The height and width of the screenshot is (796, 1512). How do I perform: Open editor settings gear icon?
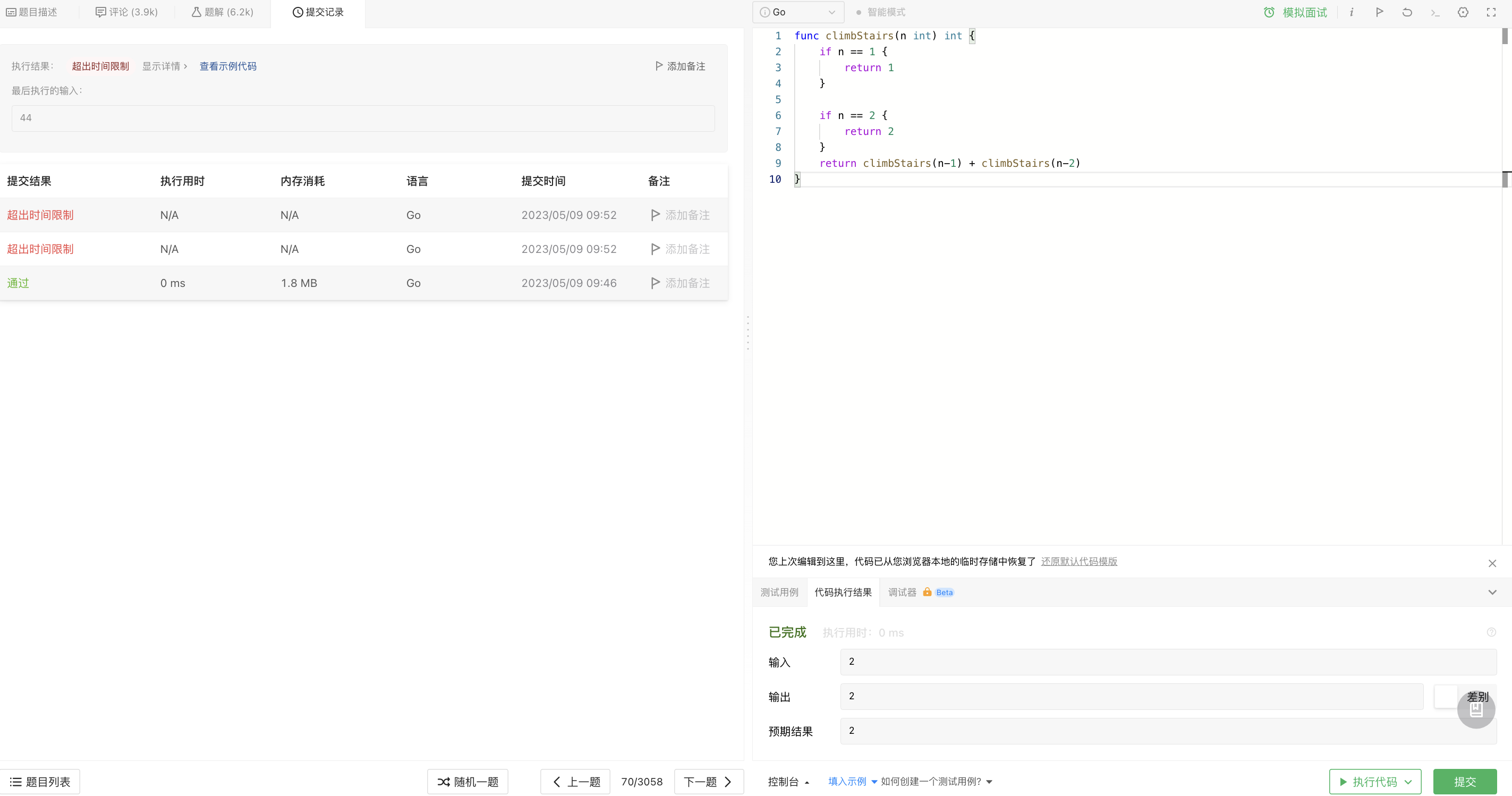1463,12
